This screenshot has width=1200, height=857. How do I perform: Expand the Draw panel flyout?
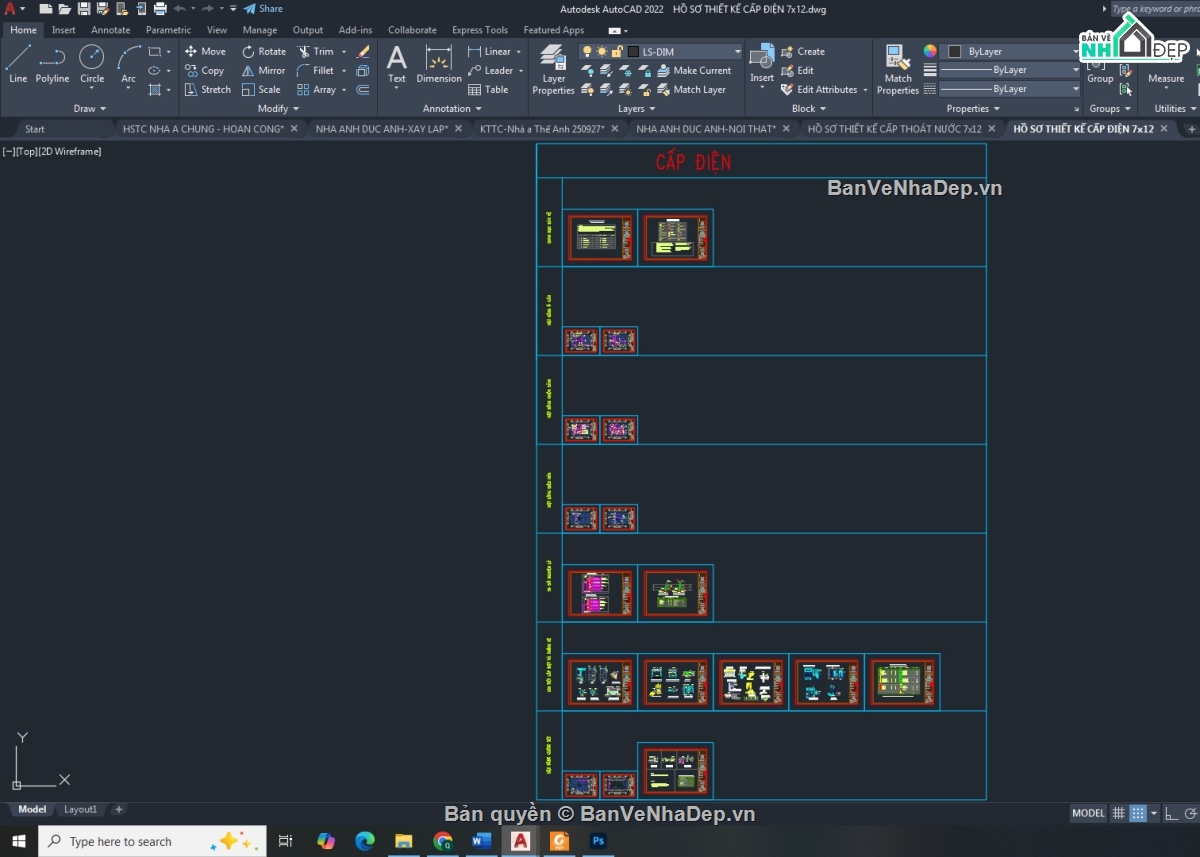tap(101, 108)
